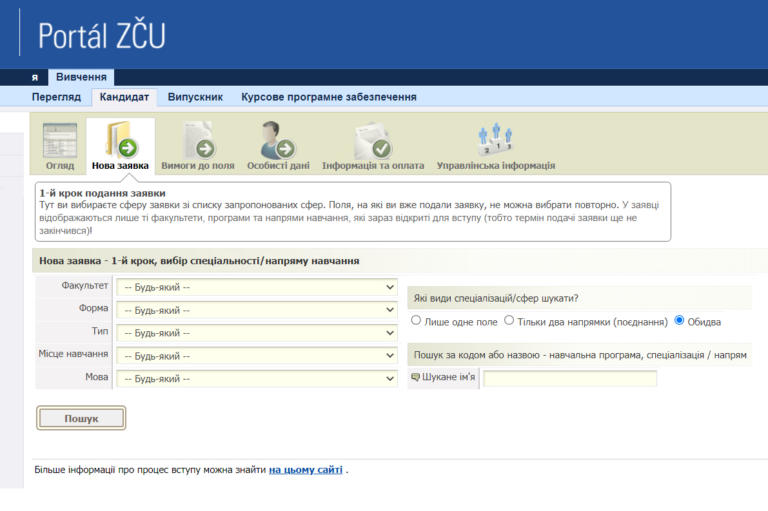Expand the Місце навчання dropdown
This screenshot has width=768, height=511.
(257, 356)
